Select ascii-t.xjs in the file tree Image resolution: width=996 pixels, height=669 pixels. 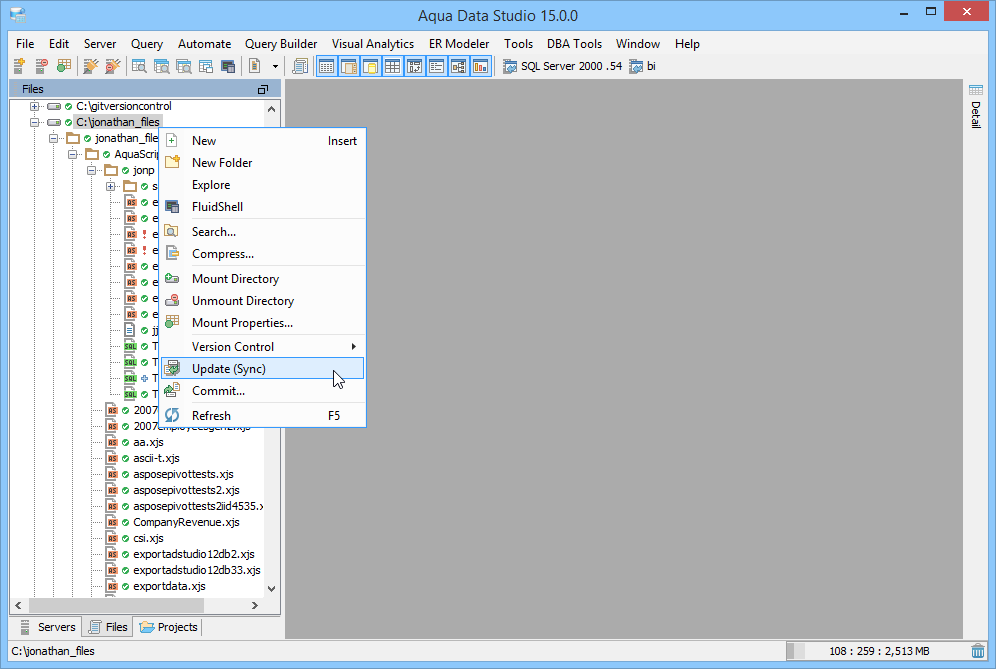point(156,458)
